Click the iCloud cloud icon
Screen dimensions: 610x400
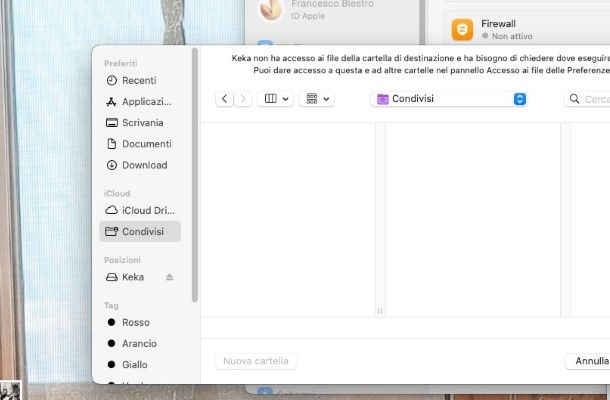(x=112, y=210)
